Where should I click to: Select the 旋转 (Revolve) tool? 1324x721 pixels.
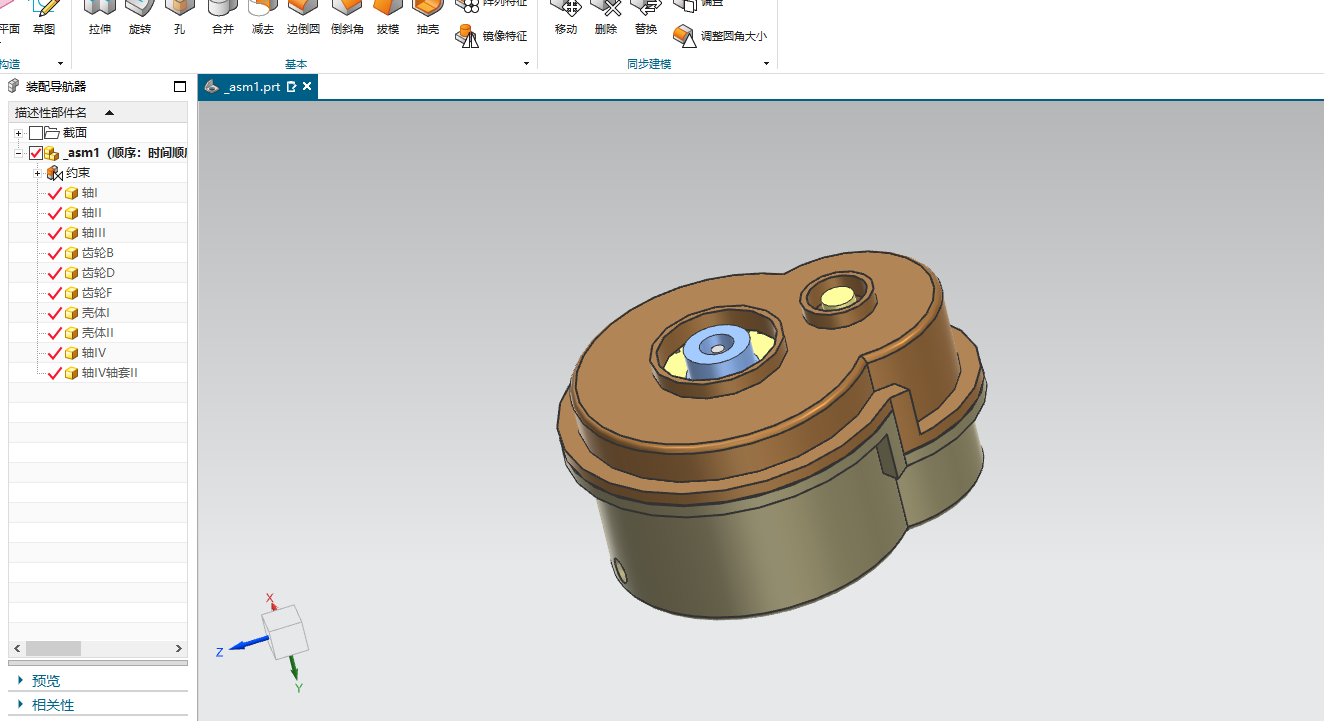[x=139, y=18]
